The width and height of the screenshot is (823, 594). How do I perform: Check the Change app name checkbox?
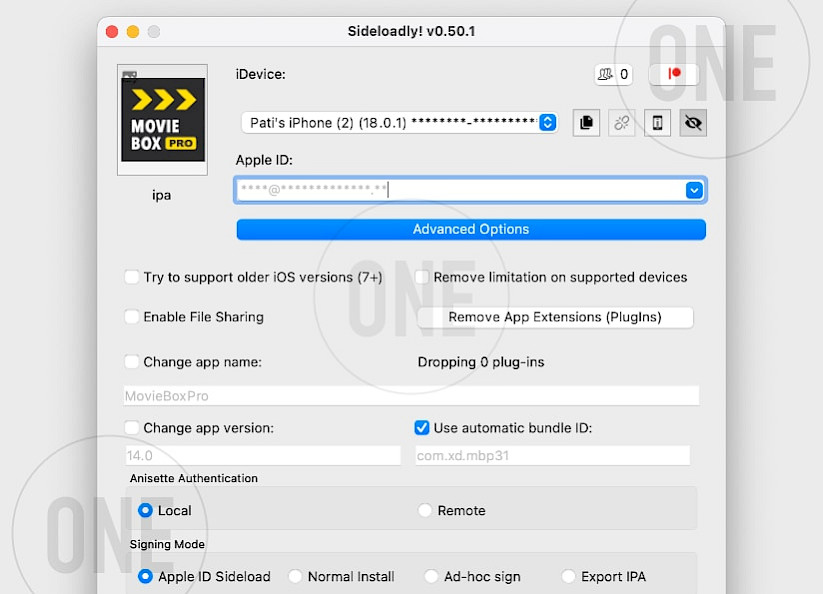pos(132,362)
